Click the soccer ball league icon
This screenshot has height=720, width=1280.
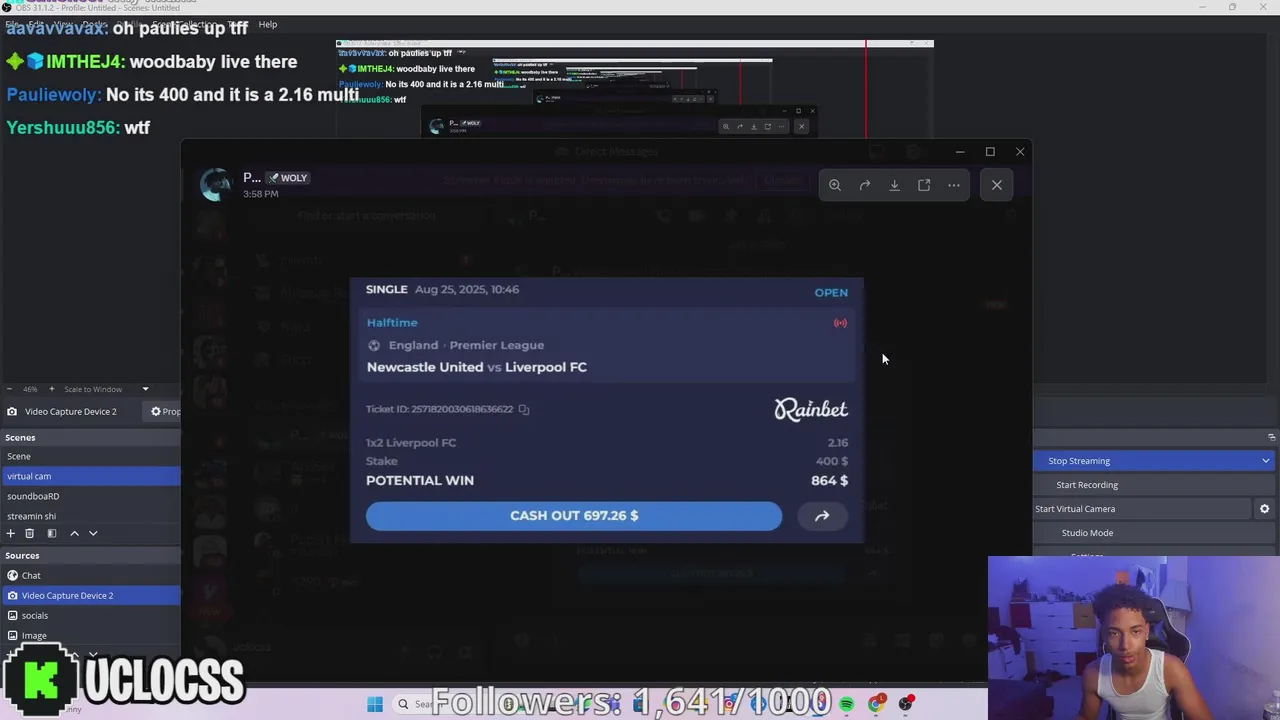(374, 345)
